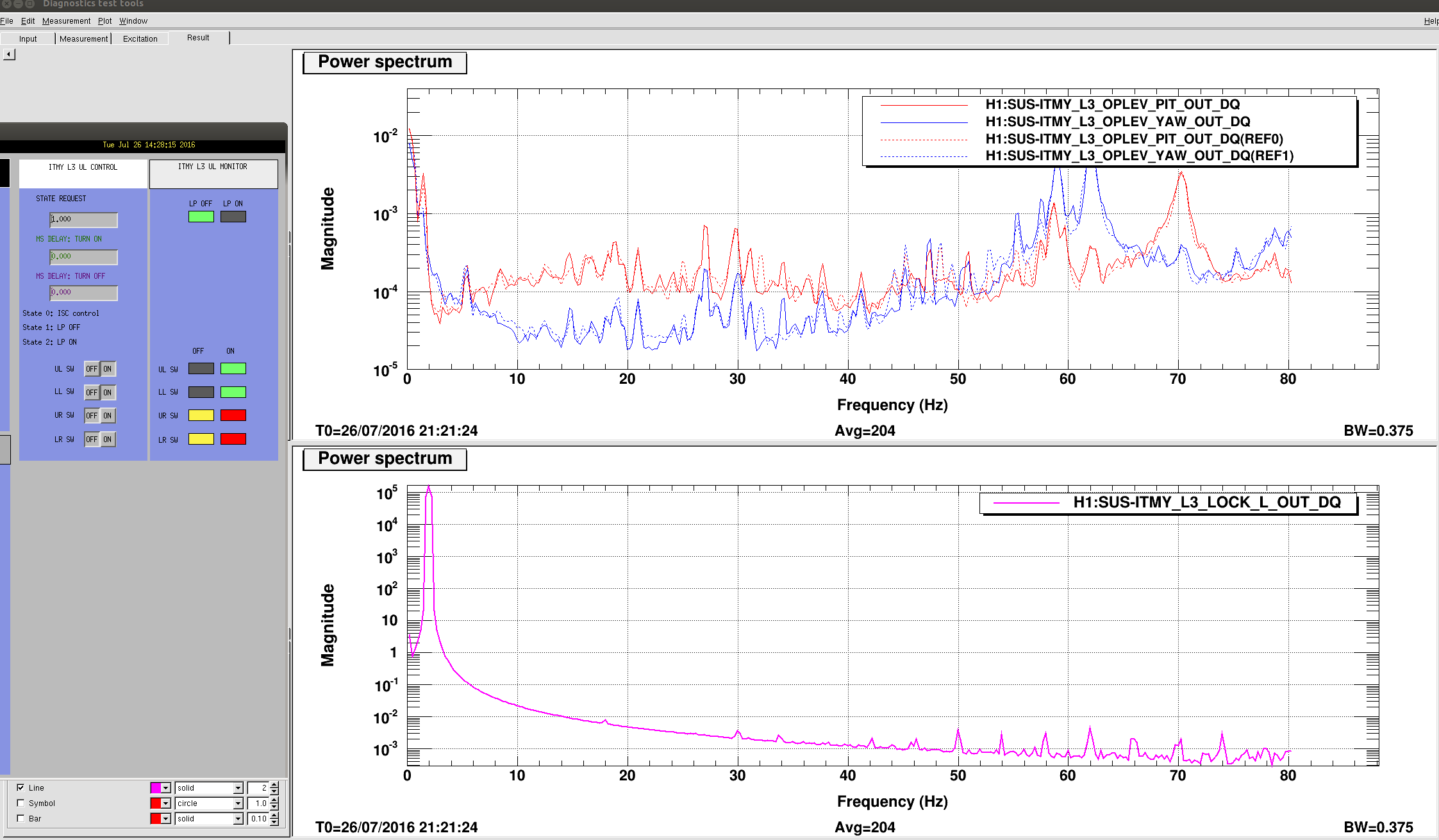Set LL SW control to OFF
Viewport: 1439px width, 840px height.
tap(92, 392)
